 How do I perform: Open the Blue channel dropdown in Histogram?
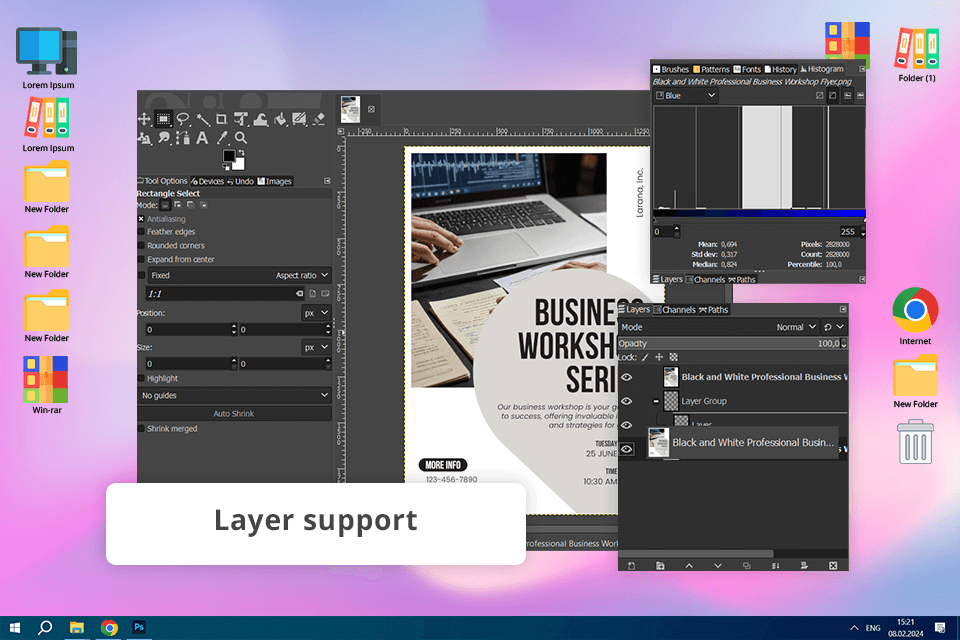[686, 96]
